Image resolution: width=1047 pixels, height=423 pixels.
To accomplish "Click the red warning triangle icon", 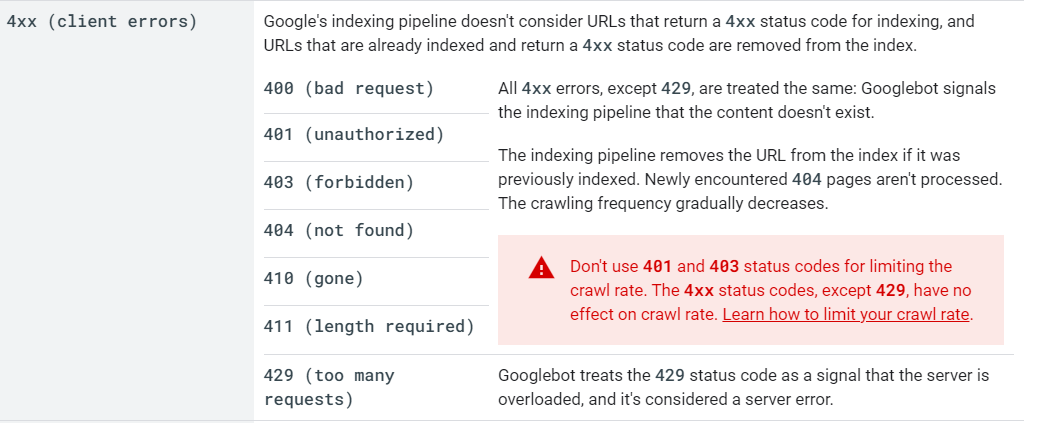I will point(541,268).
